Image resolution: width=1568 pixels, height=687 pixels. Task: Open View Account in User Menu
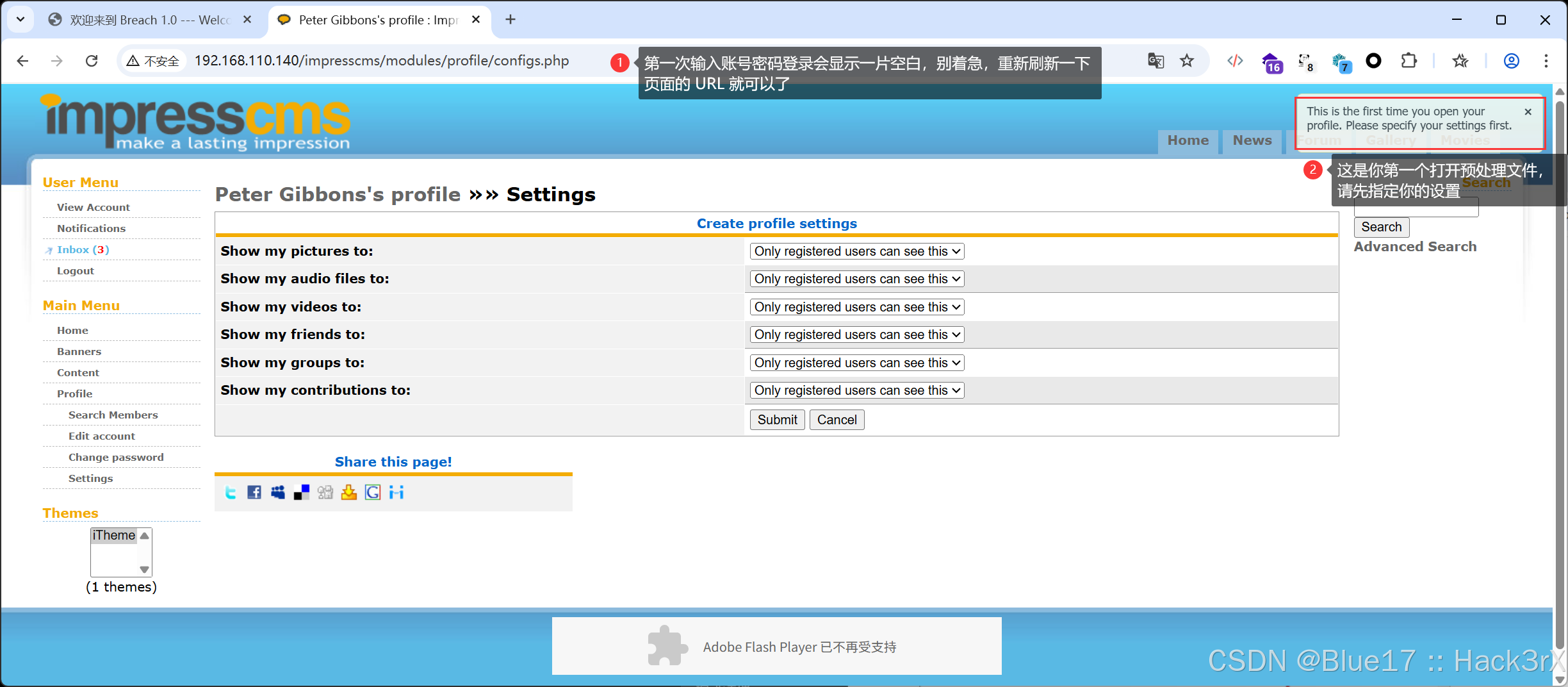(94, 208)
